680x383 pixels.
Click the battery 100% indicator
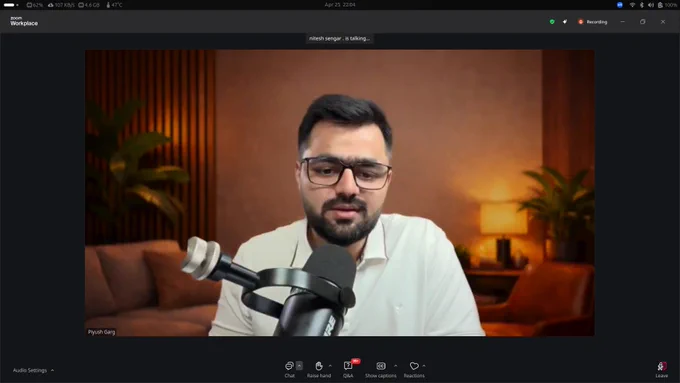pos(667,5)
